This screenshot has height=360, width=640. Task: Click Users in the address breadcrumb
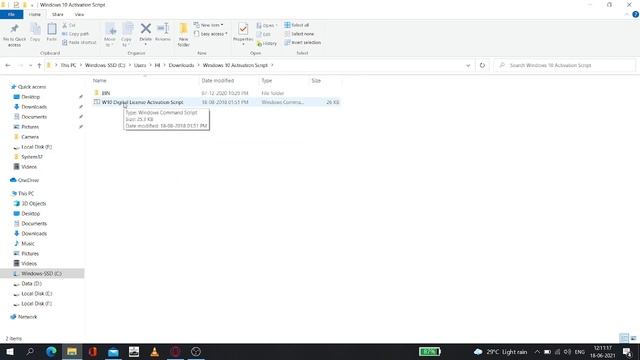[x=140, y=65]
